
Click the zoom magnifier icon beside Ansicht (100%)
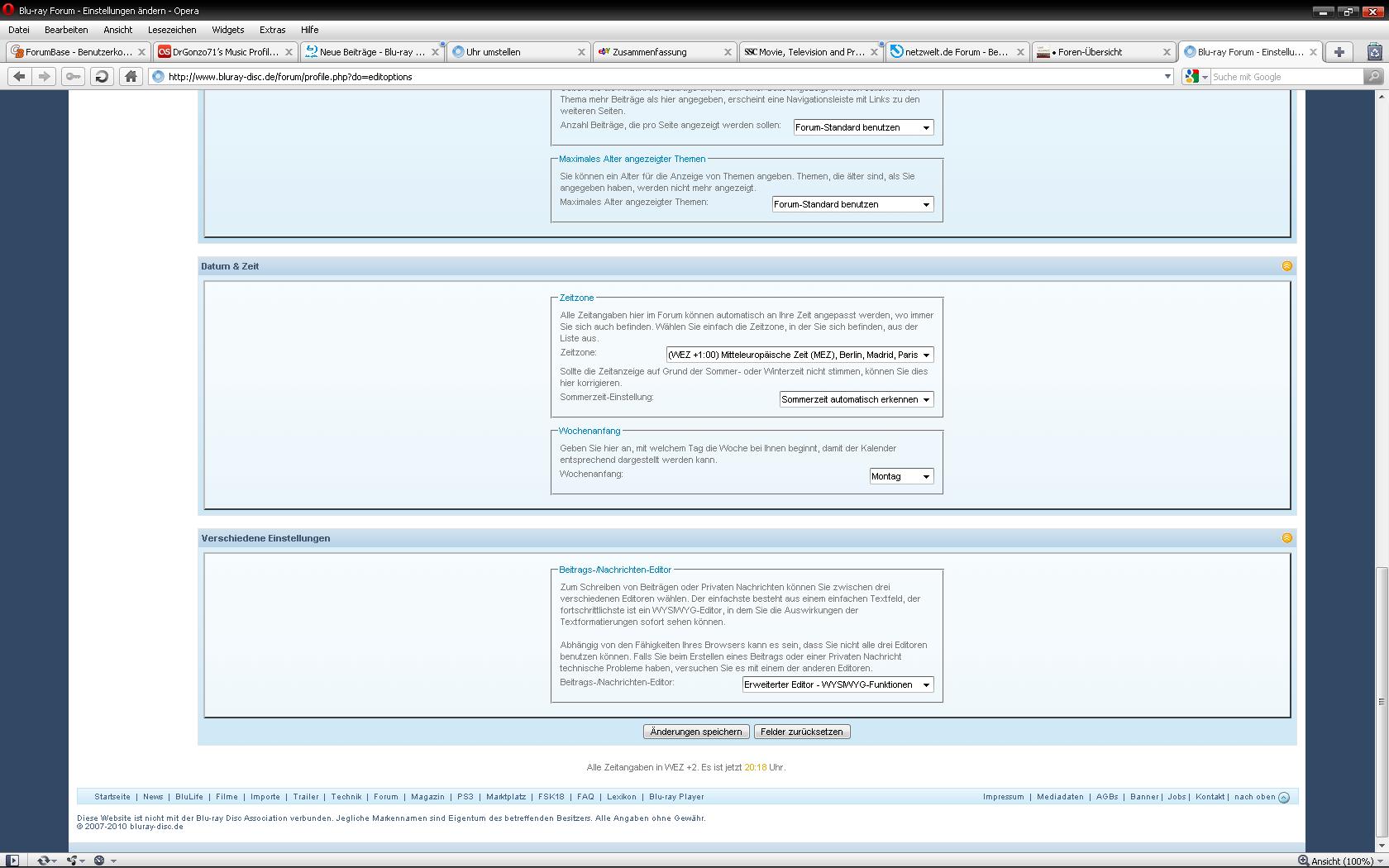(1303, 861)
